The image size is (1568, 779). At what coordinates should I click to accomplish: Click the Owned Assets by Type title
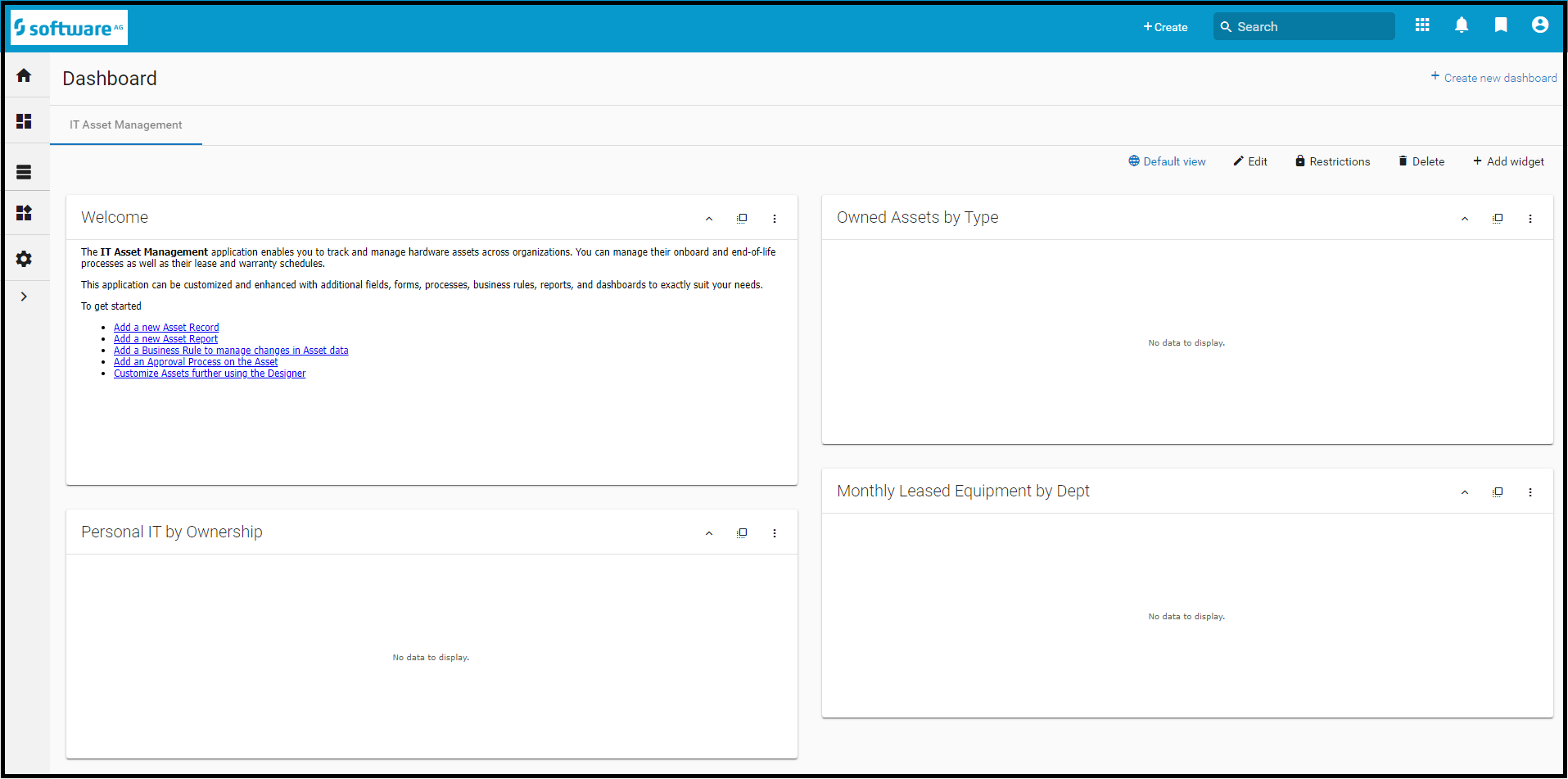click(917, 217)
